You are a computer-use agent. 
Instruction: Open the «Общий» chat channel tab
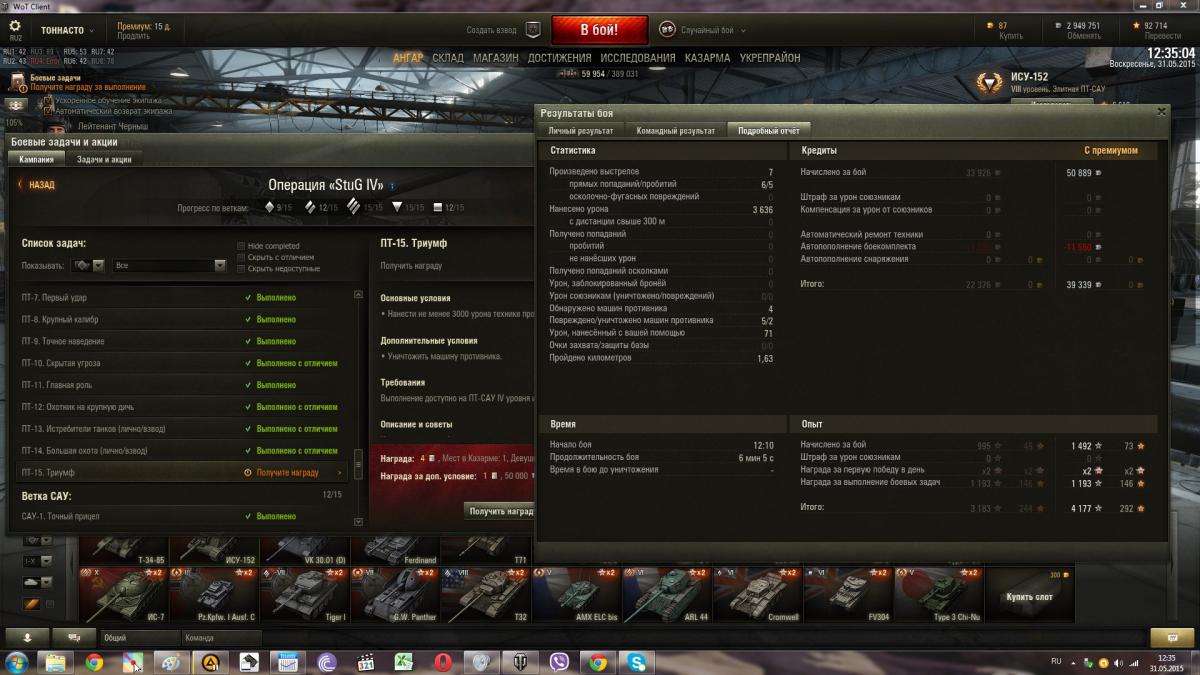pyautogui.click(x=138, y=637)
